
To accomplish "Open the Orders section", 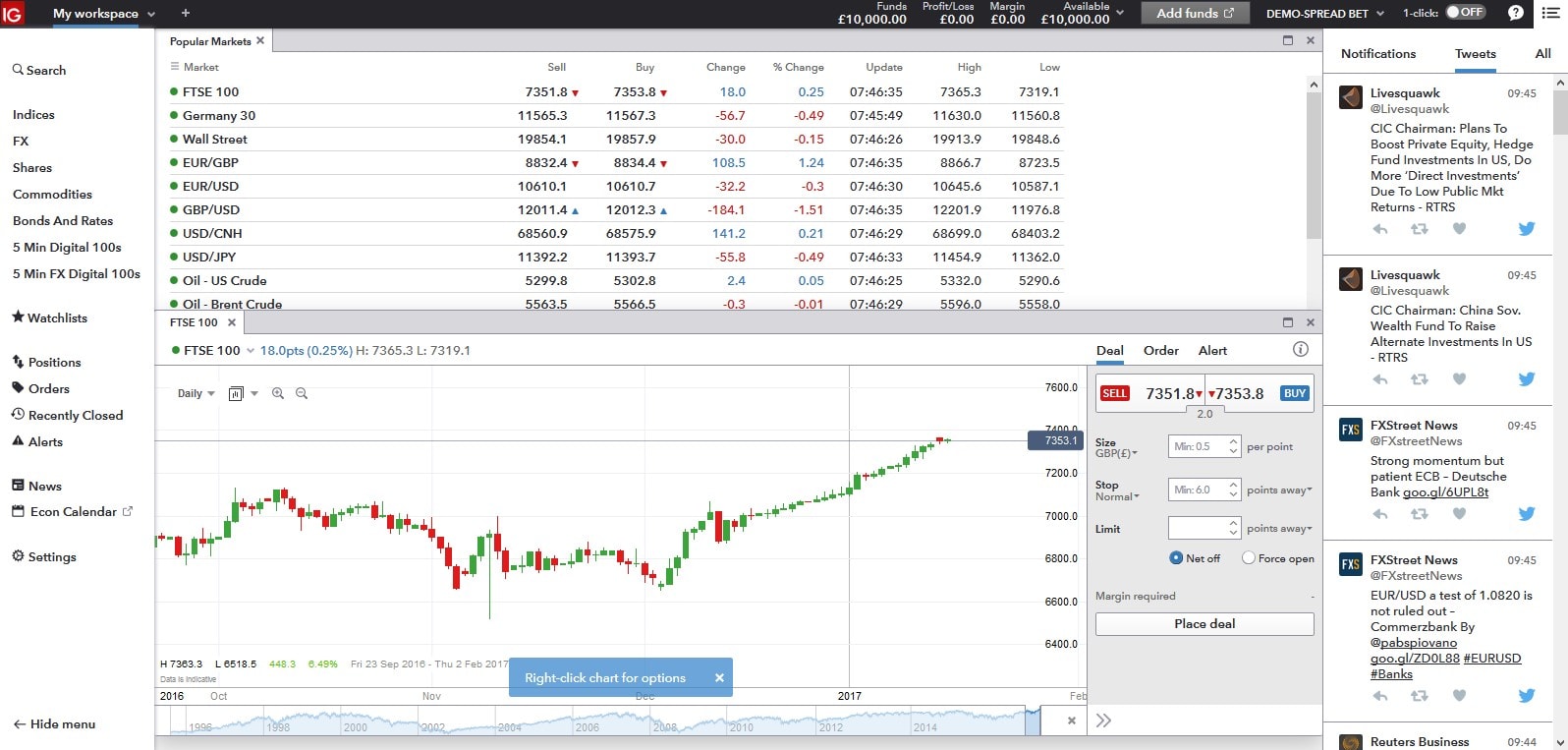I will pos(40,388).
